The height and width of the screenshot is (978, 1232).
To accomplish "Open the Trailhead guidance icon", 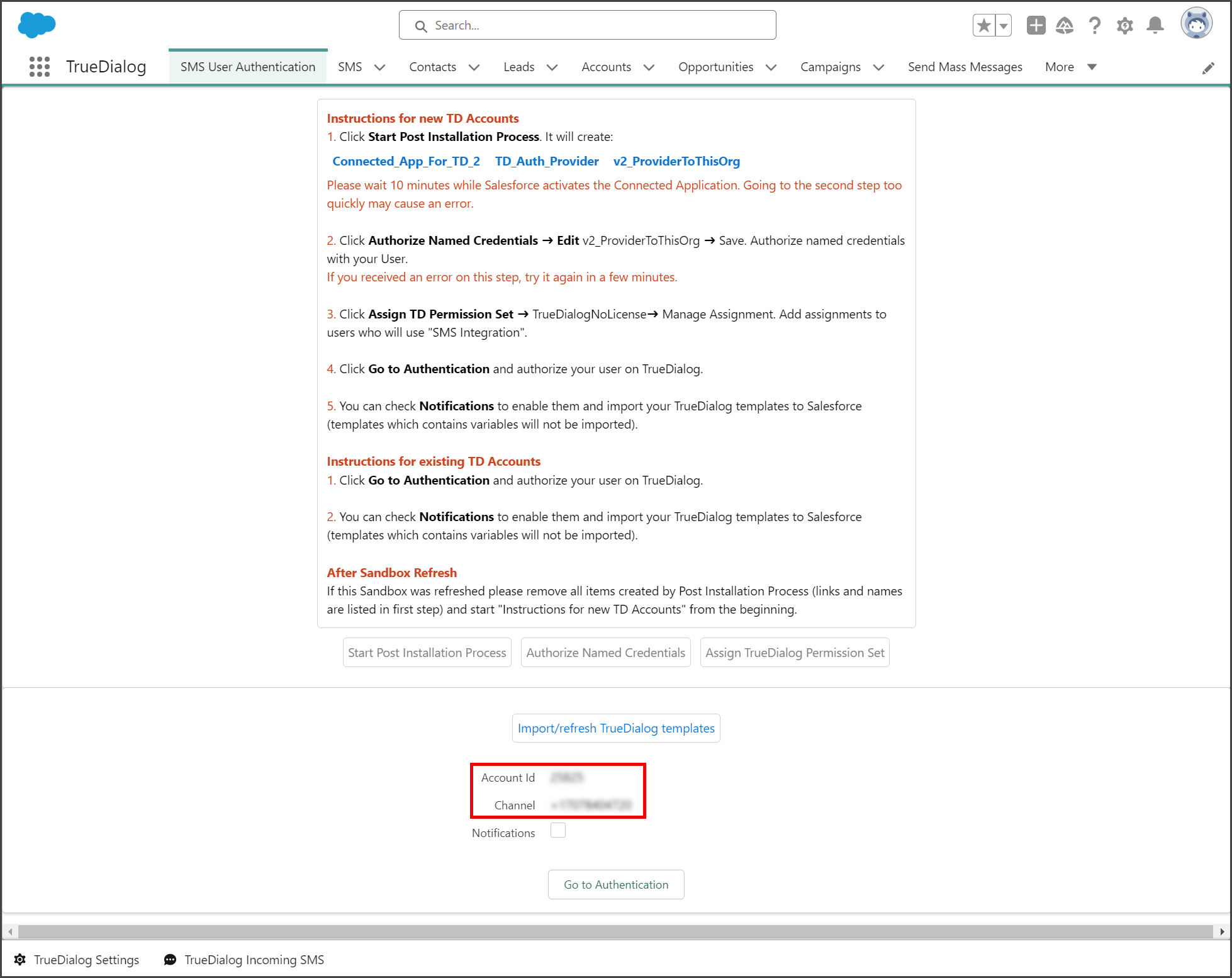I will 1065,25.
